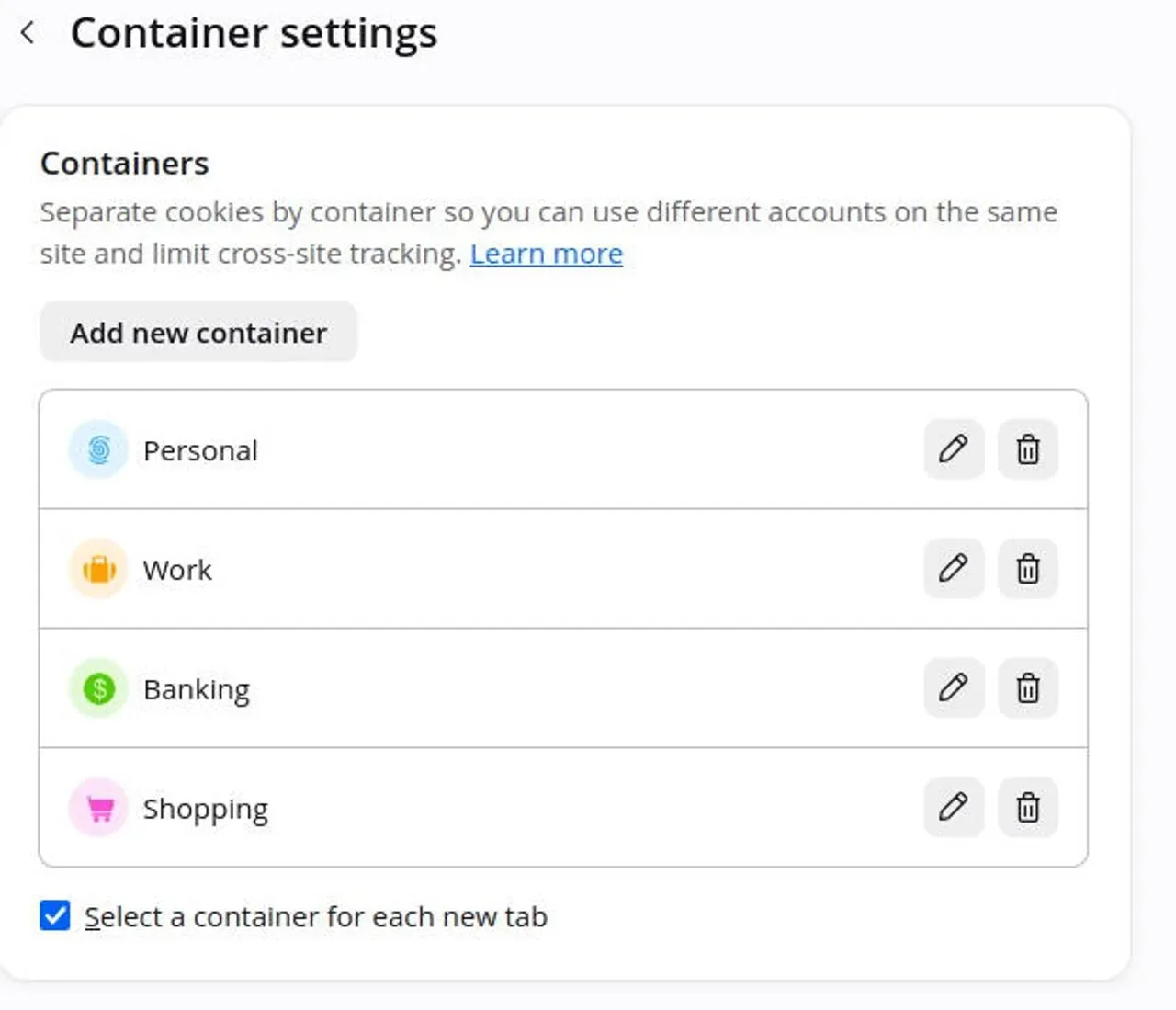Delete the Shopping container

click(1028, 808)
